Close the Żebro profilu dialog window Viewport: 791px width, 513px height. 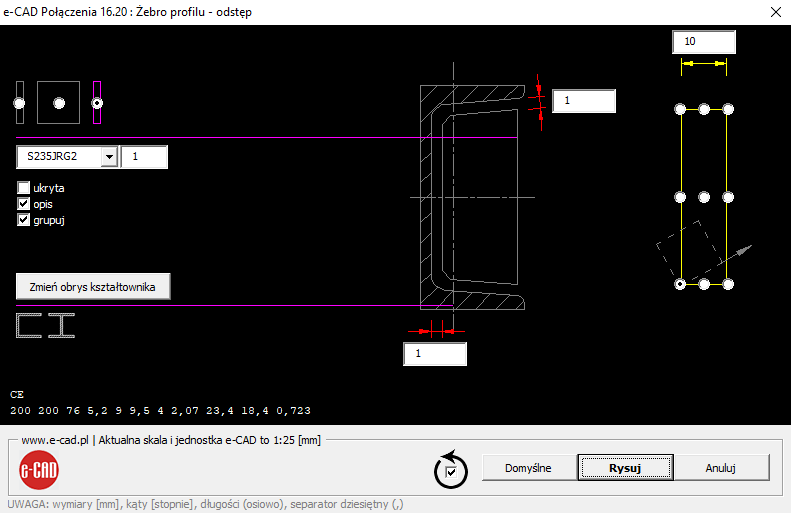[x=776, y=12]
